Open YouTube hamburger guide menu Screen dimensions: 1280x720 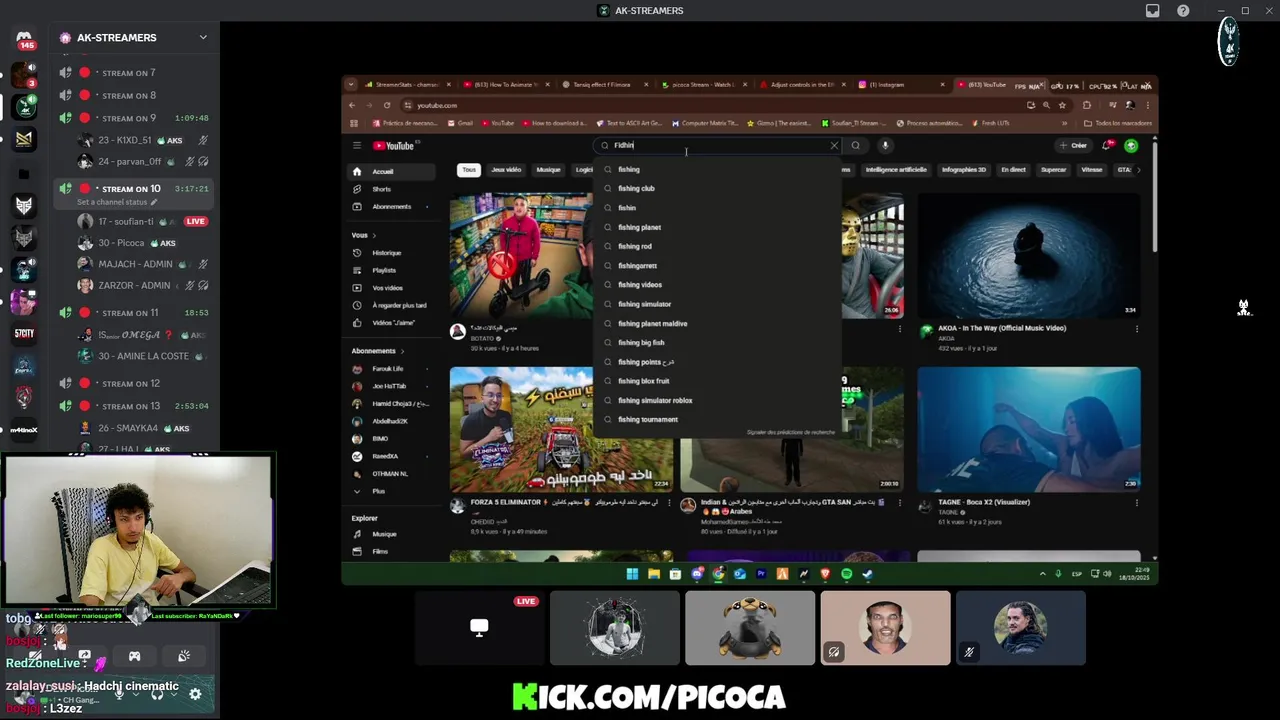click(356, 146)
